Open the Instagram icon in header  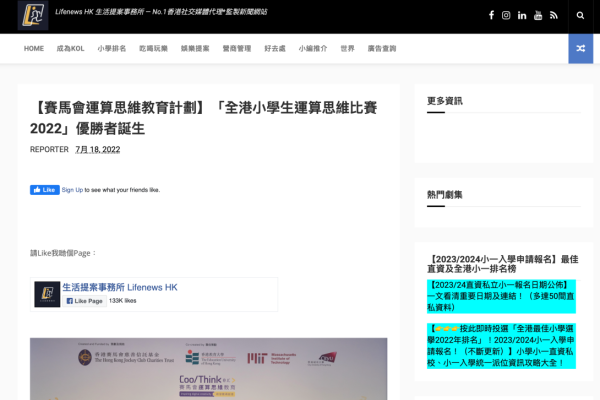(506, 16)
